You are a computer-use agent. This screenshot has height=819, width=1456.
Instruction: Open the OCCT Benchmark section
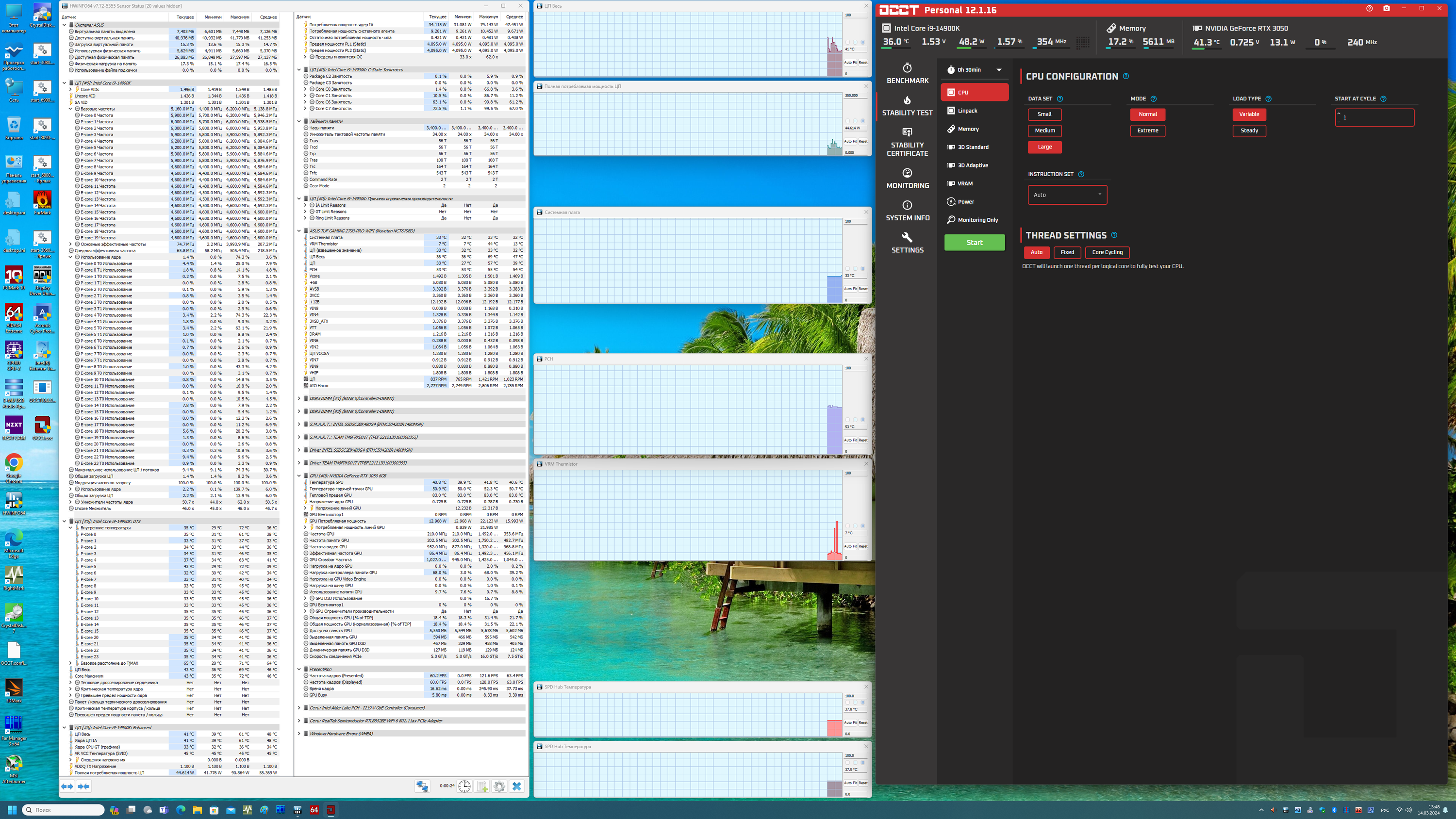coord(907,73)
